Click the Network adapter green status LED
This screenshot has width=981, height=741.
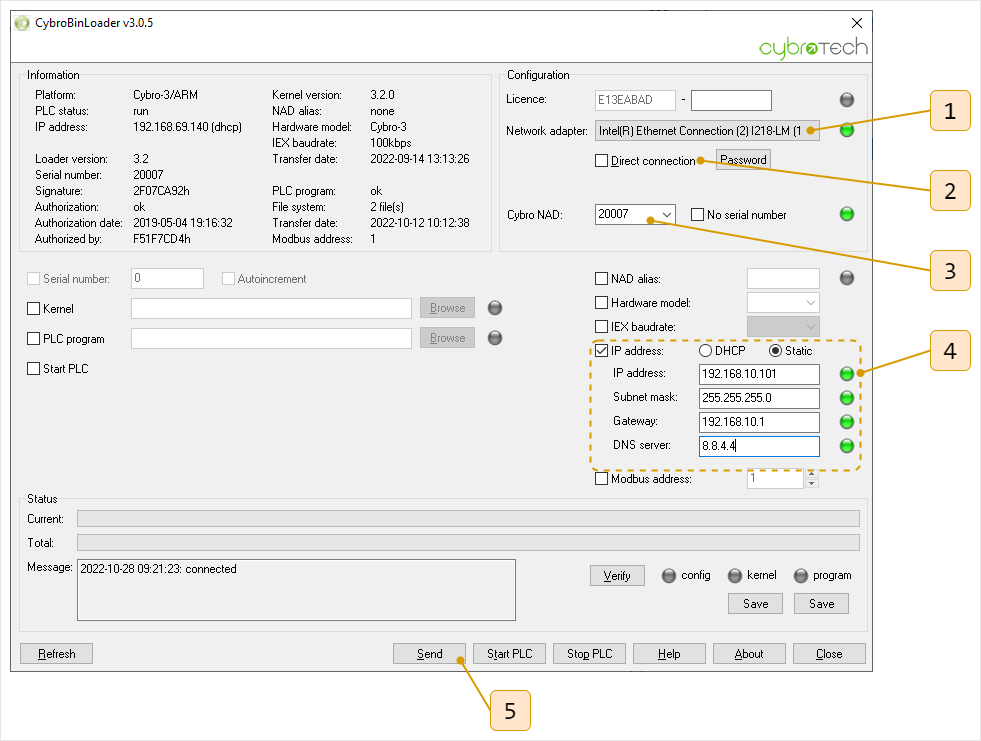click(846, 130)
